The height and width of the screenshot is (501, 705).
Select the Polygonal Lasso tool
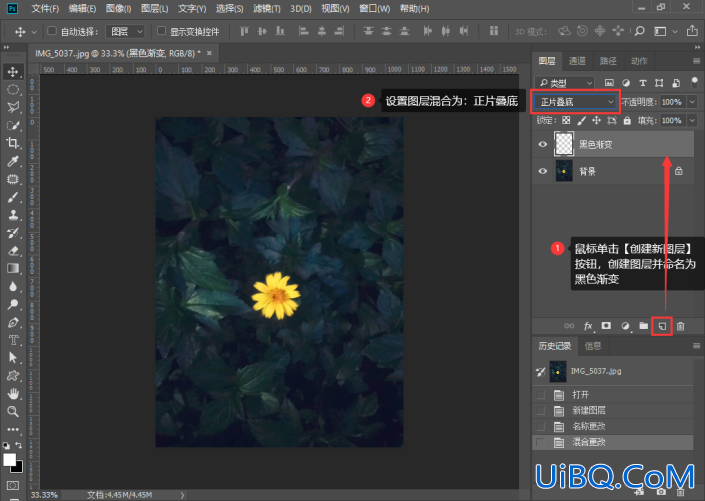point(13,107)
